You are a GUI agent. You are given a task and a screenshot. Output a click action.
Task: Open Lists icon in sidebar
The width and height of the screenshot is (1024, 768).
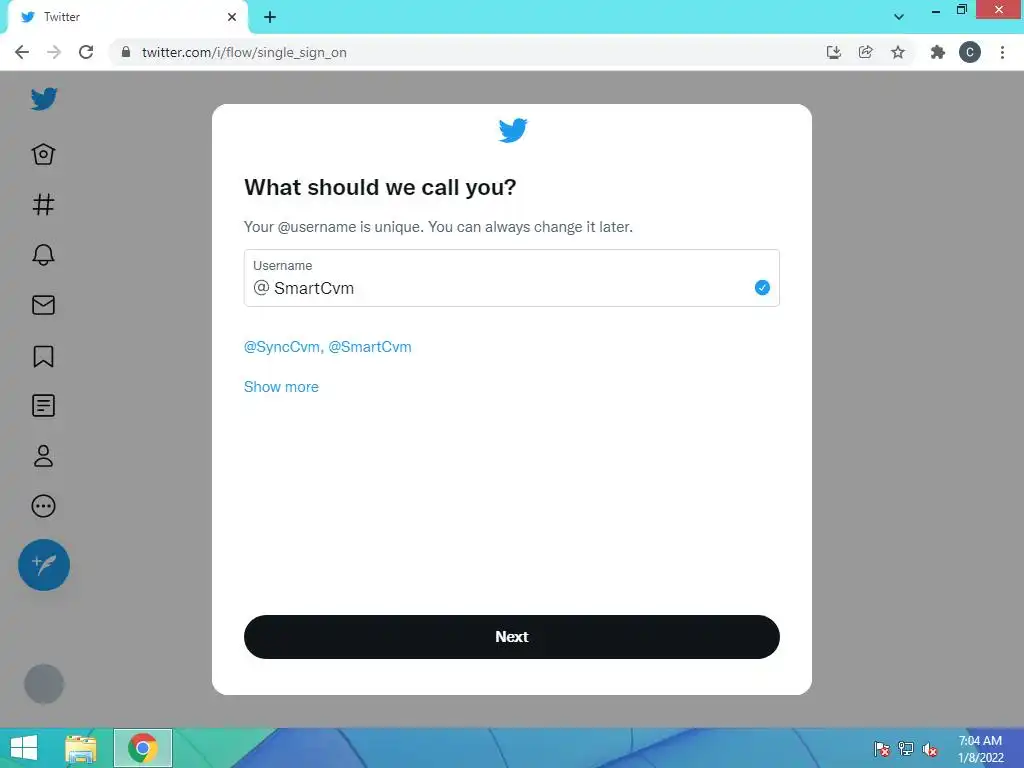[x=43, y=406]
